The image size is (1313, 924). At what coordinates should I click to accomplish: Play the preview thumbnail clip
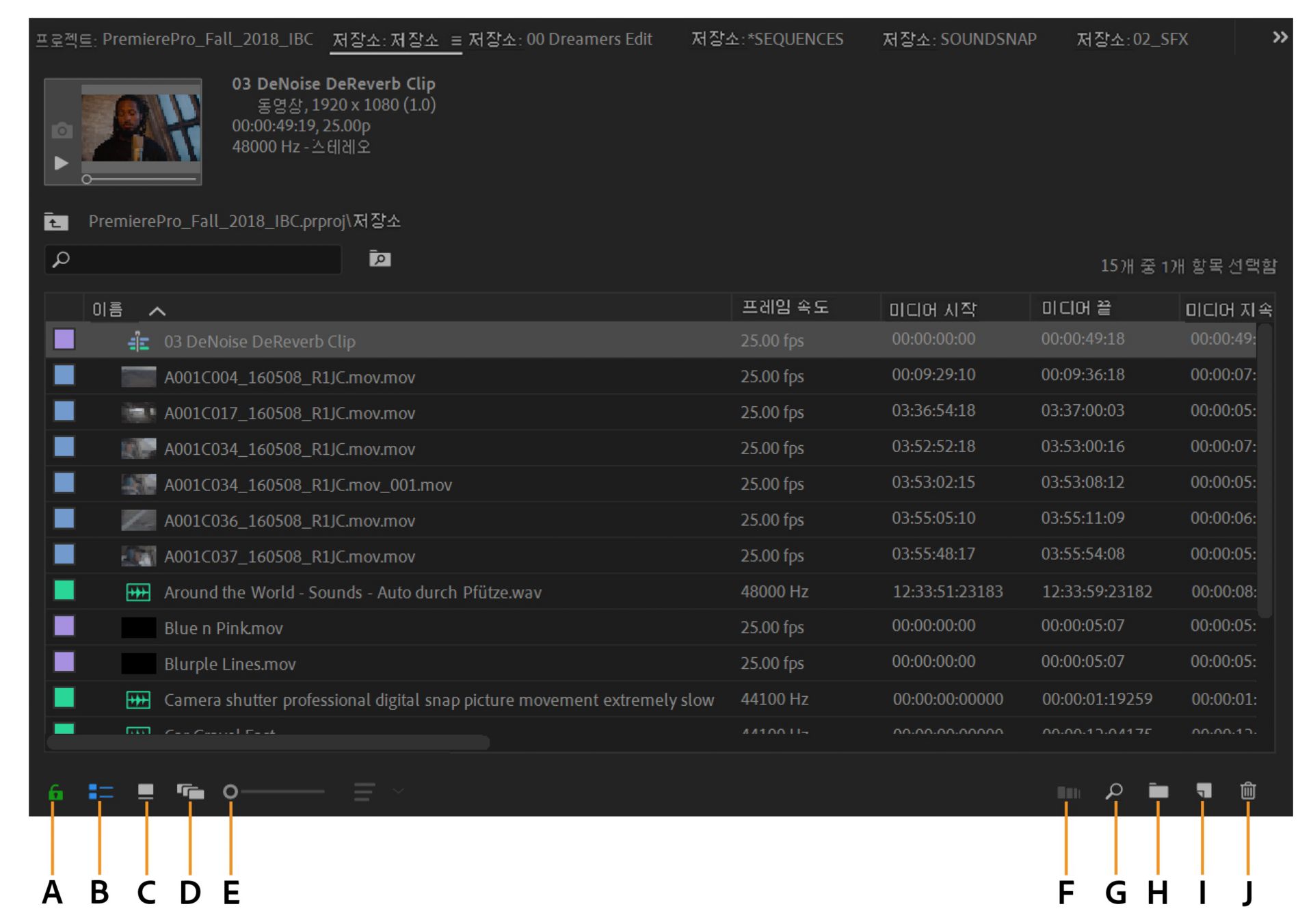pyautogui.click(x=61, y=163)
